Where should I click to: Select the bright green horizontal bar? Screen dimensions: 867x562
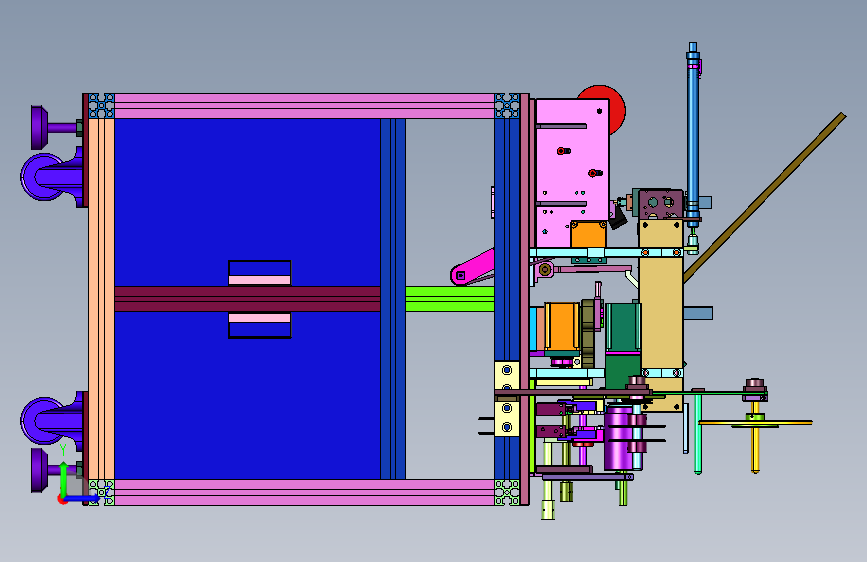pos(450,299)
